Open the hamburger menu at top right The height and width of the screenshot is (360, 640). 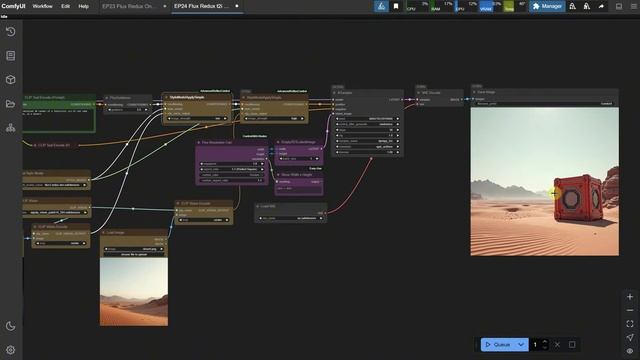pos(634,6)
